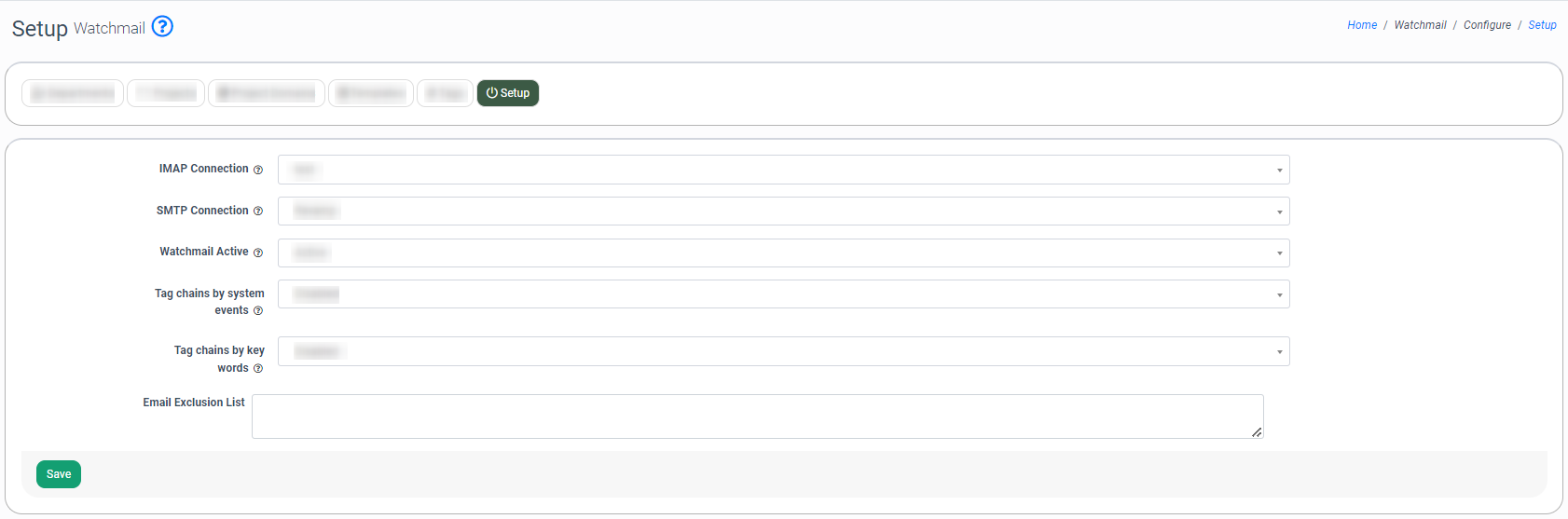1568x519 pixels.
Task: Expand the Tag chains by system events dropdown
Action: (x=783, y=294)
